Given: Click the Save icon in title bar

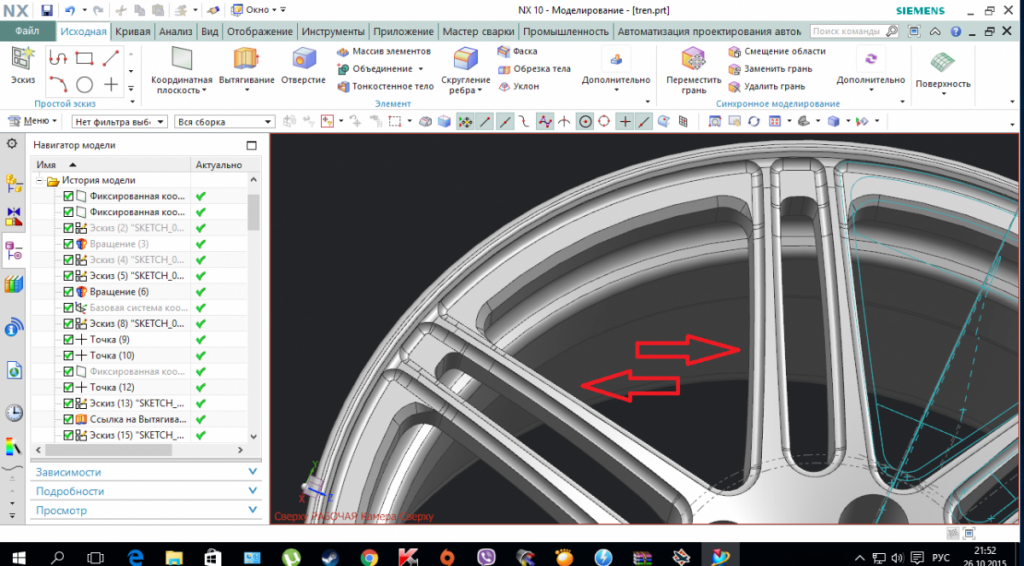Looking at the screenshot, I should click(46, 10).
